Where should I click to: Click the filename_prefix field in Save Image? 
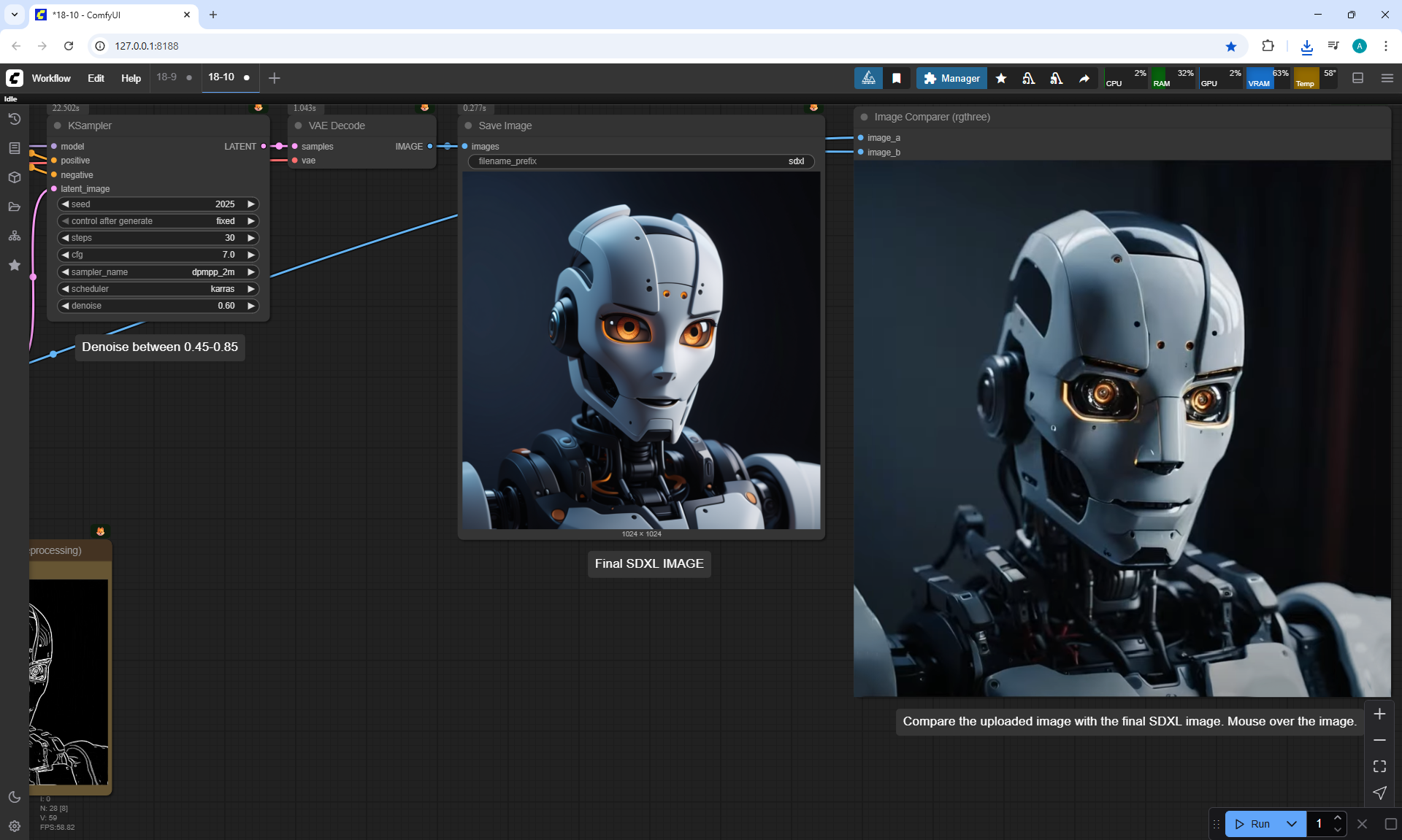pyautogui.click(x=640, y=161)
